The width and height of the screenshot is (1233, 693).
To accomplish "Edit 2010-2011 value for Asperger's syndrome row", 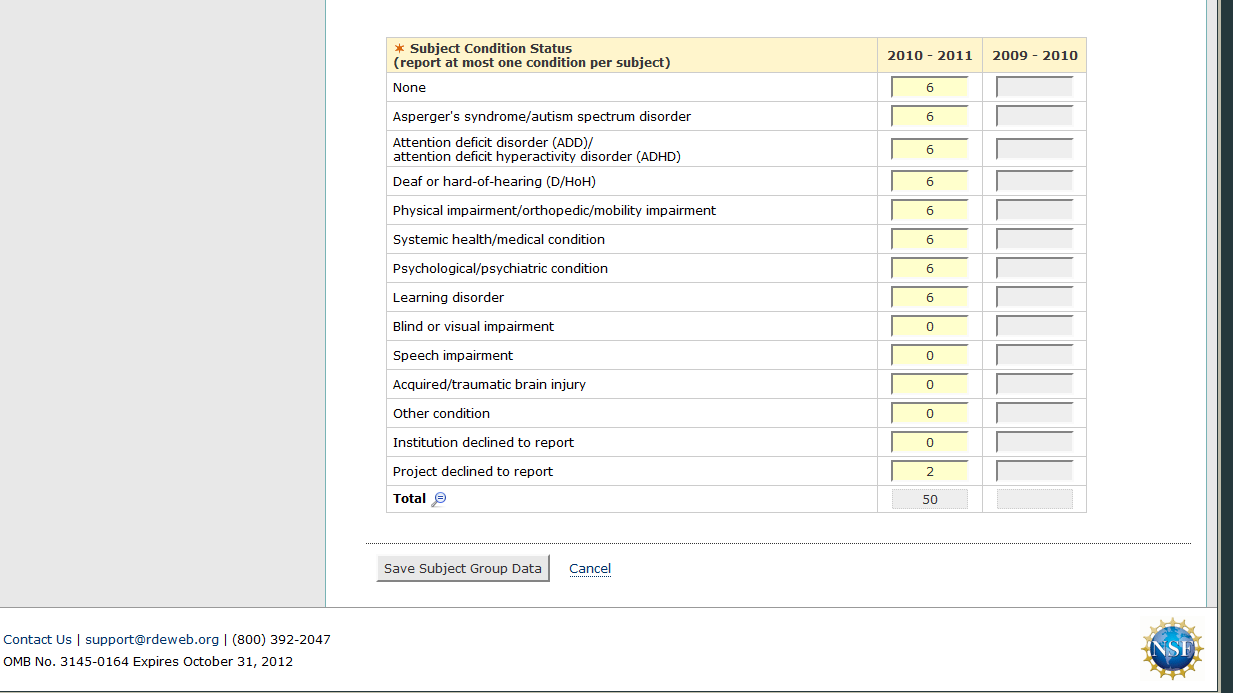I will click(929, 117).
